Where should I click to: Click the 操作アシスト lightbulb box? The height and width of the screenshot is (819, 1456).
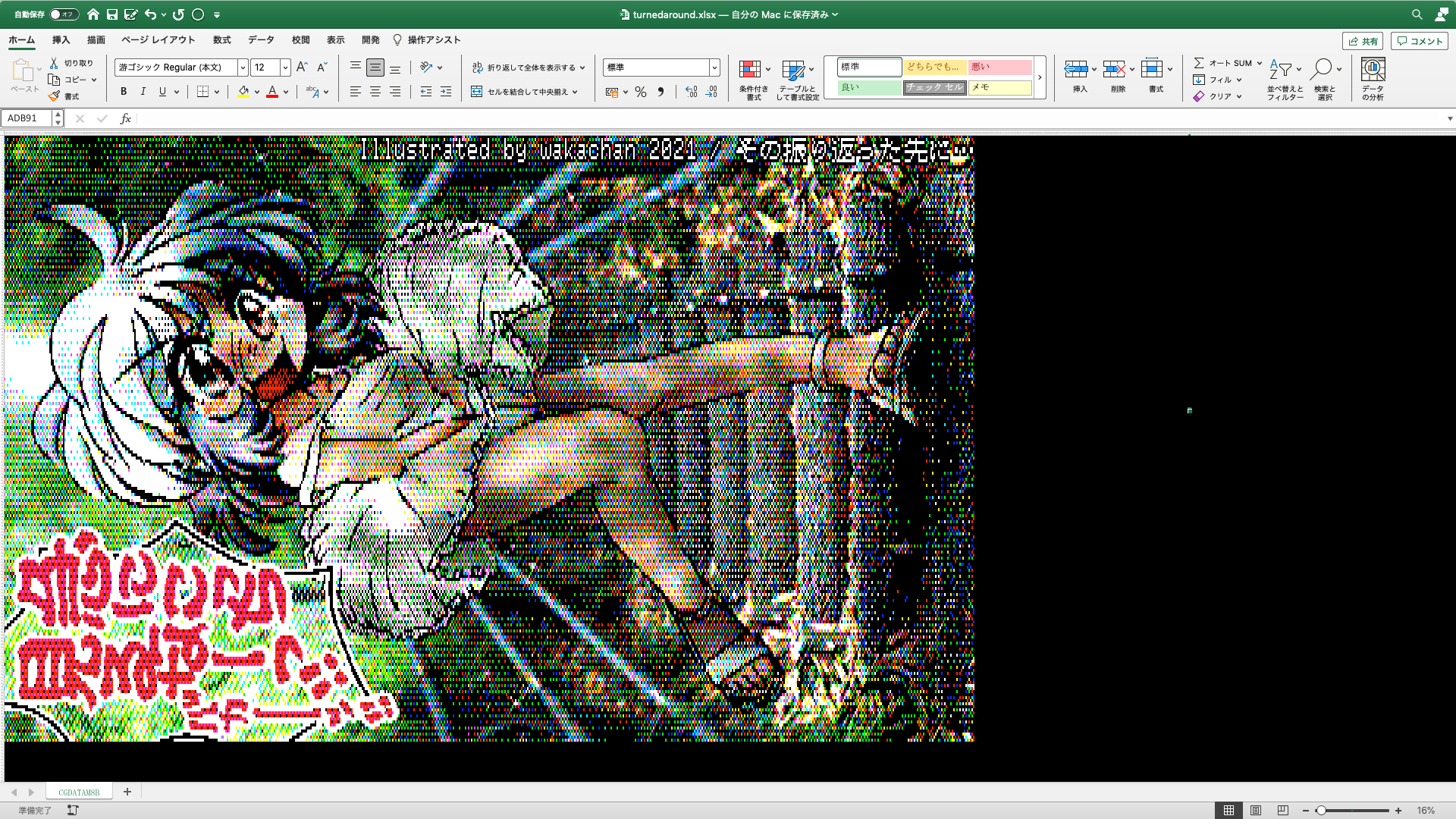(x=427, y=40)
